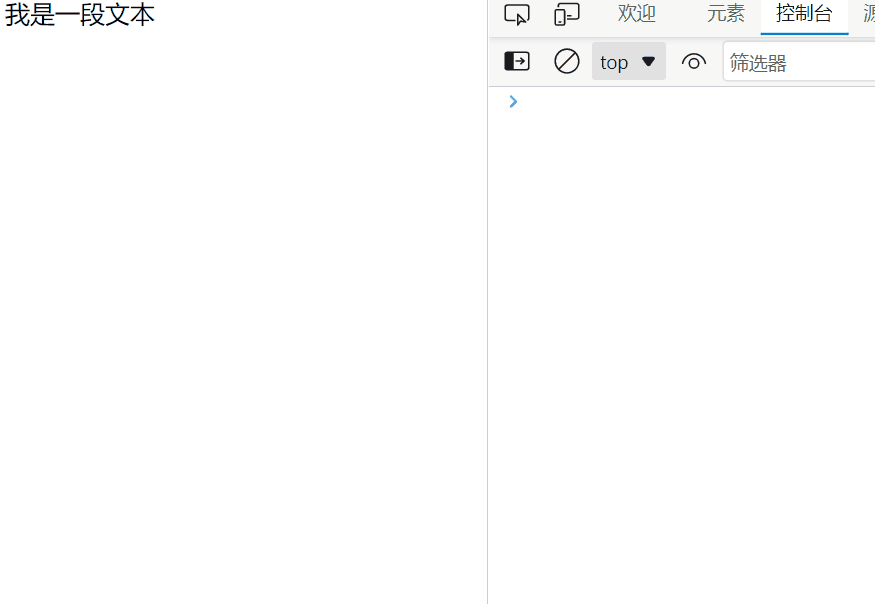Open the top context dropdown
The height and width of the screenshot is (604, 875).
[628, 61]
